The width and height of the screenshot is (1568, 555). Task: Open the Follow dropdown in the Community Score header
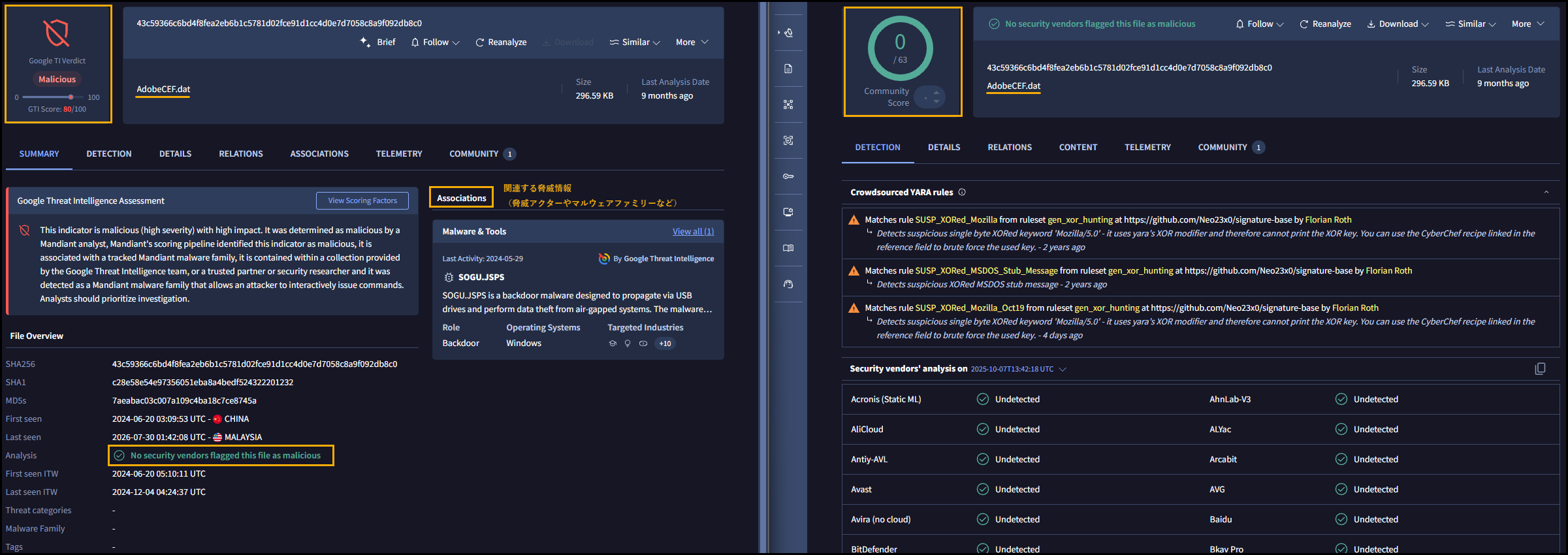1260,24
